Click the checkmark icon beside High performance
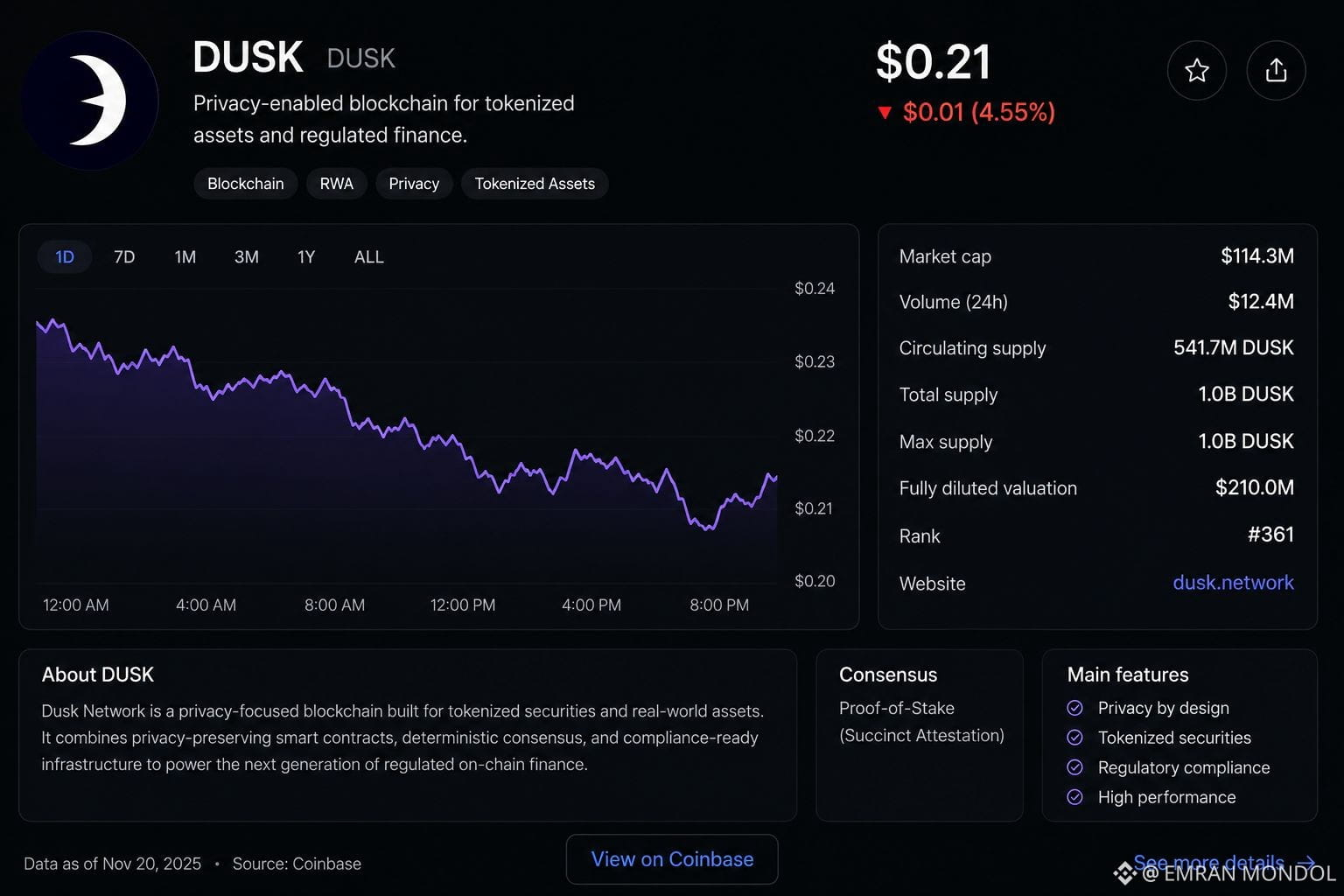Screen dimensions: 1344x896 (x=1075, y=797)
